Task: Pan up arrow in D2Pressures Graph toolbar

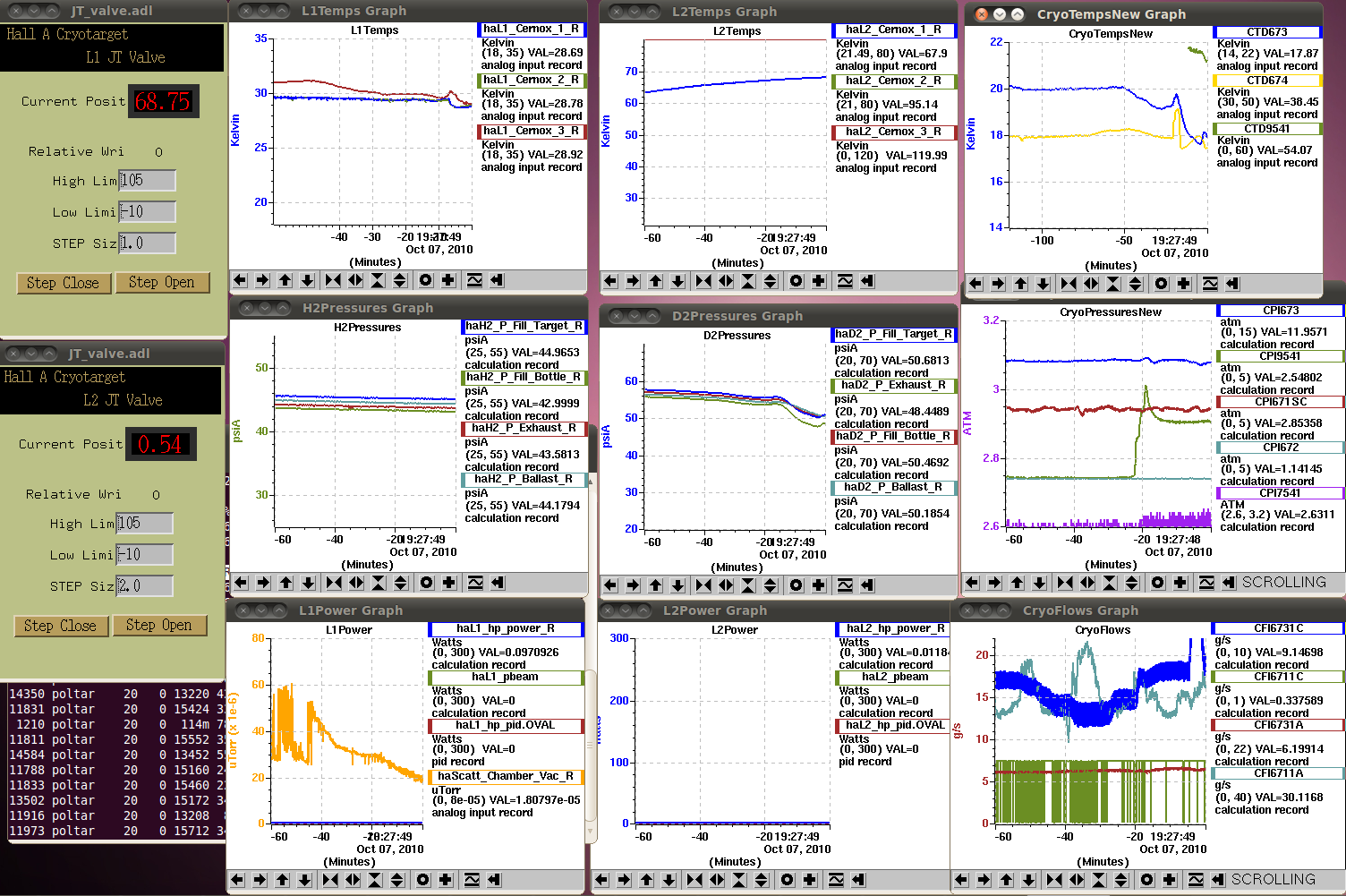Action: click(x=655, y=585)
